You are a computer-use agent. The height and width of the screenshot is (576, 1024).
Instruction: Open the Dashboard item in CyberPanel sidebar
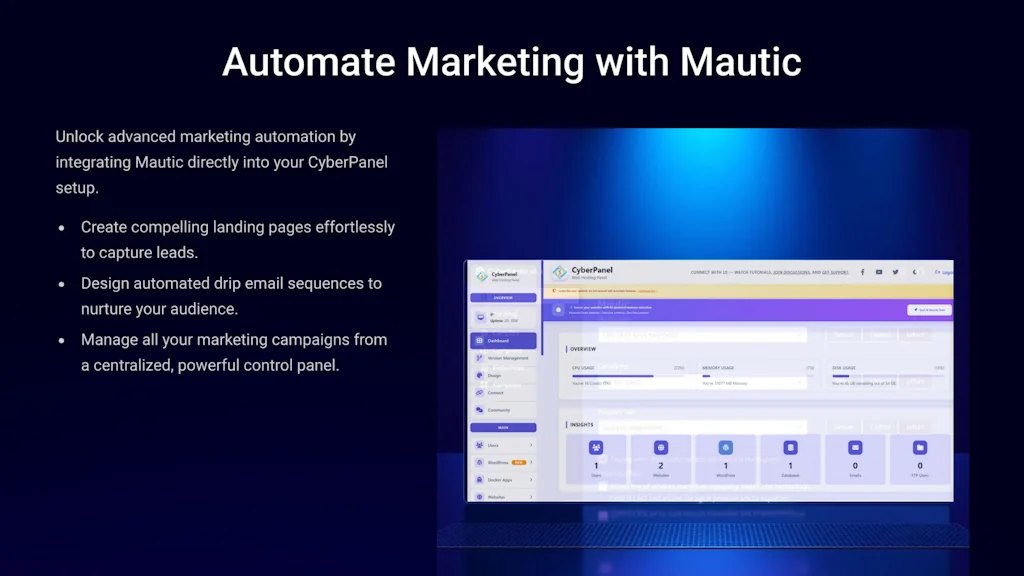[x=503, y=340]
